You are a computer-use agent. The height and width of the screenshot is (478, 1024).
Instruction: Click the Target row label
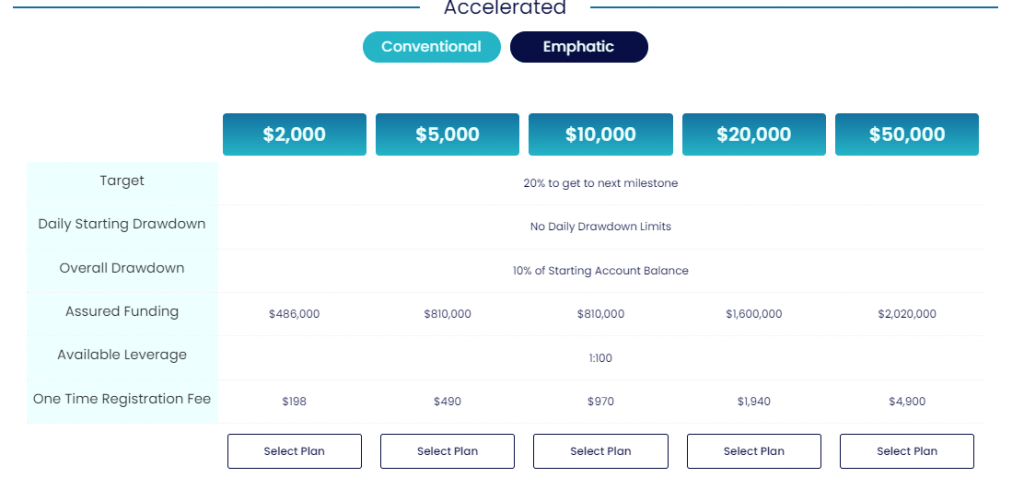(122, 181)
